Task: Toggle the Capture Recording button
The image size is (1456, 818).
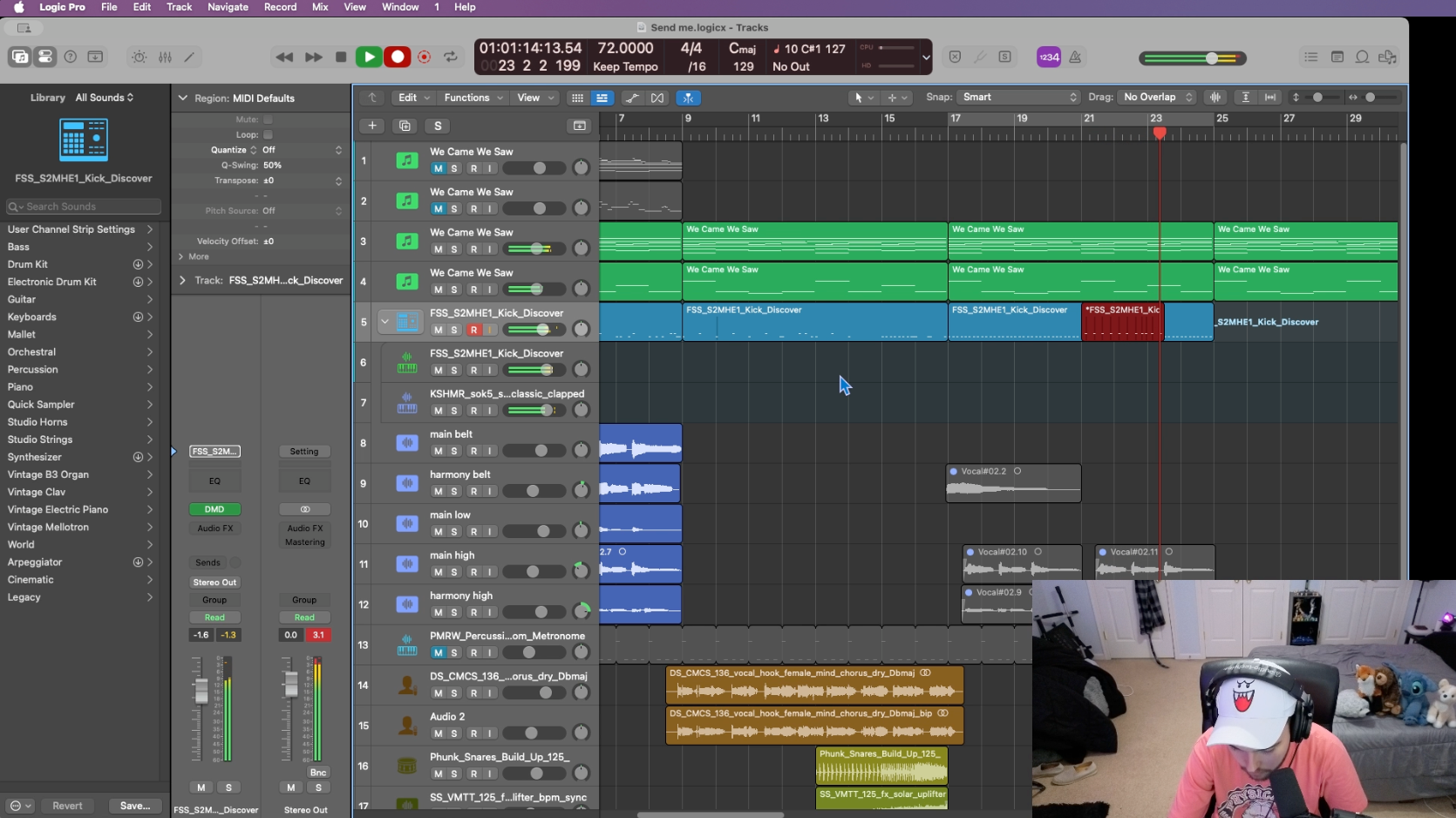Action: (x=425, y=57)
